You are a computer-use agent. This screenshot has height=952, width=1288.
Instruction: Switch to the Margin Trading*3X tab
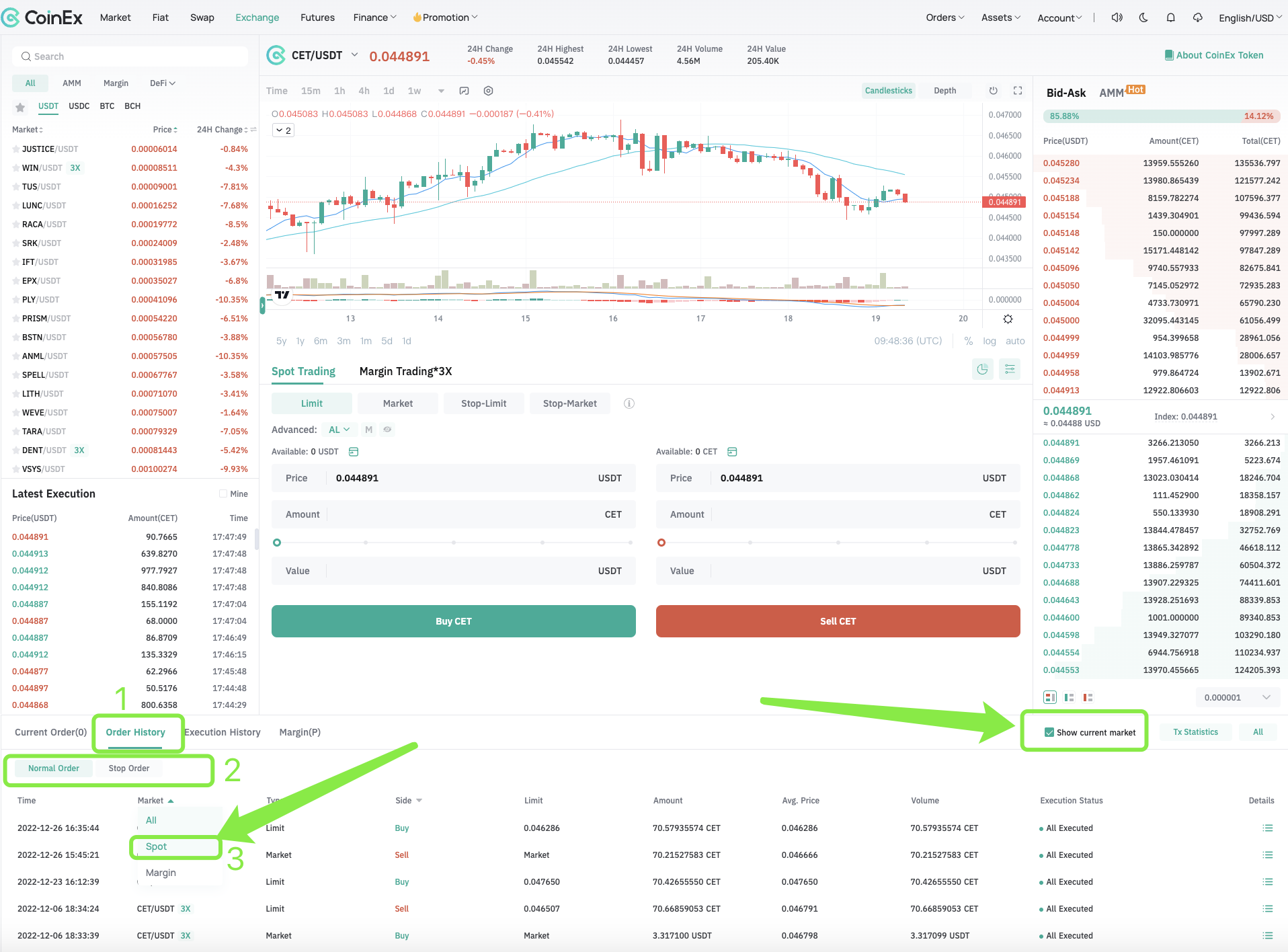pos(404,370)
